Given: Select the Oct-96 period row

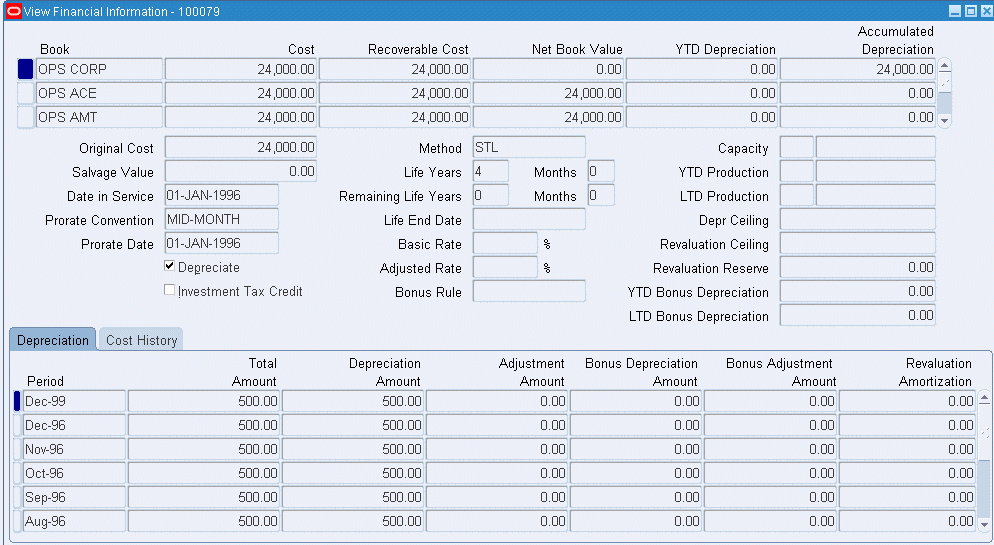Looking at the screenshot, I should 74,473.
